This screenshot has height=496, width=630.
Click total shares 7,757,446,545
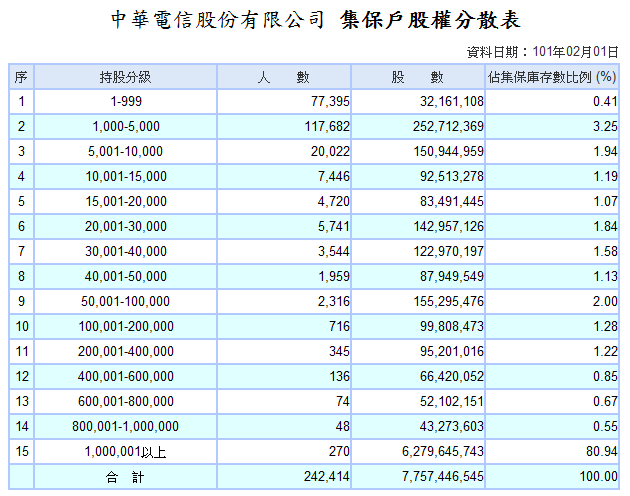pos(443,477)
